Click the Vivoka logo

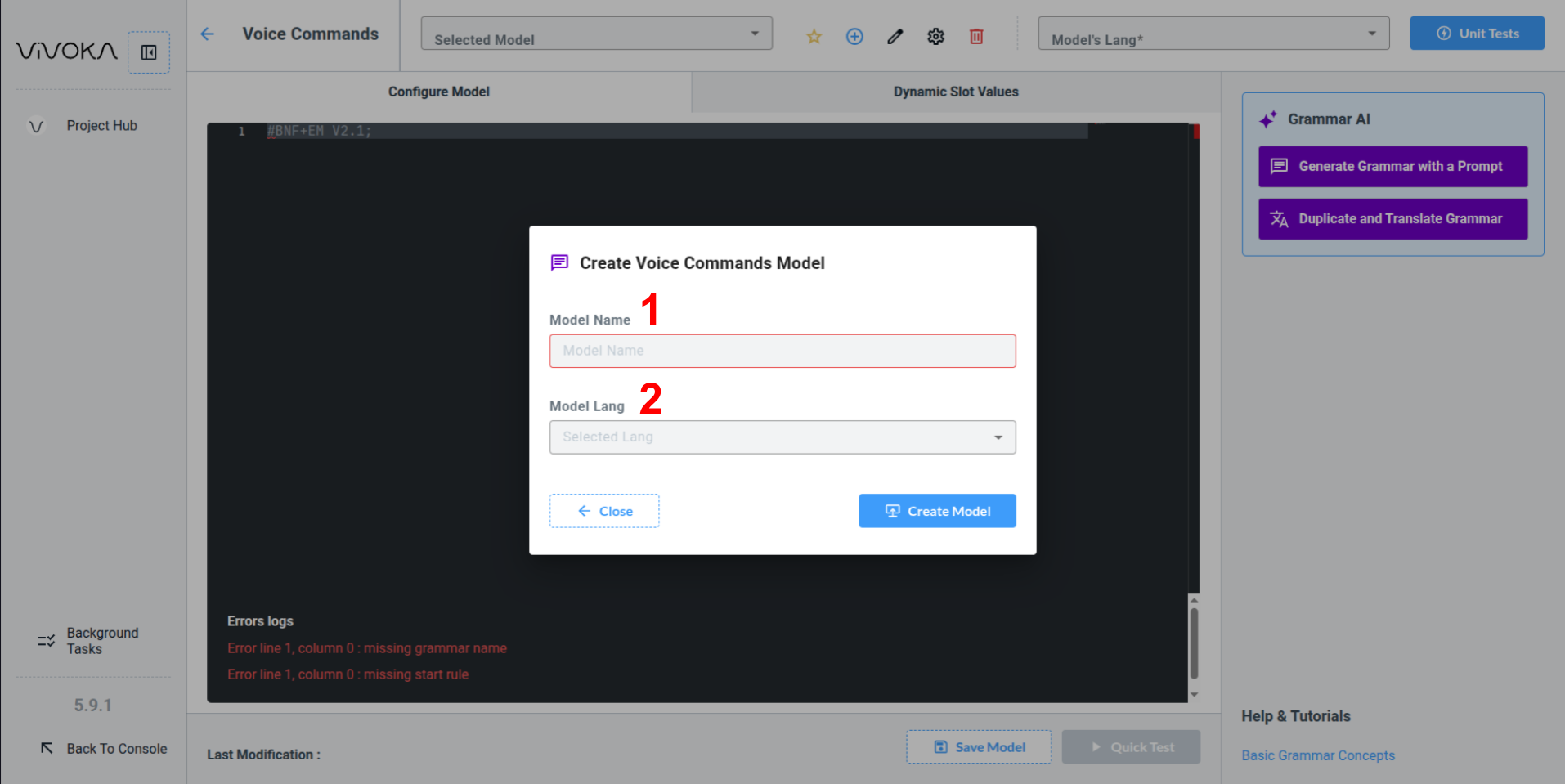[x=66, y=52]
